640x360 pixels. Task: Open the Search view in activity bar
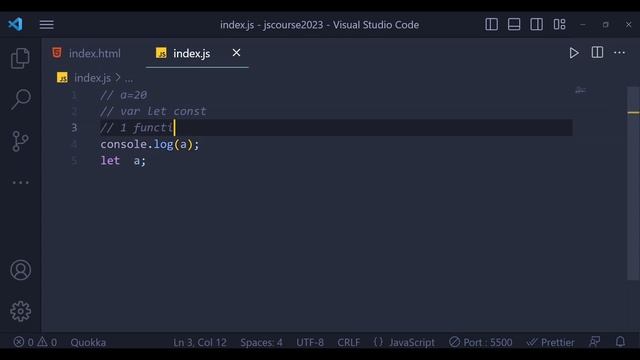click(x=20, y=99)
